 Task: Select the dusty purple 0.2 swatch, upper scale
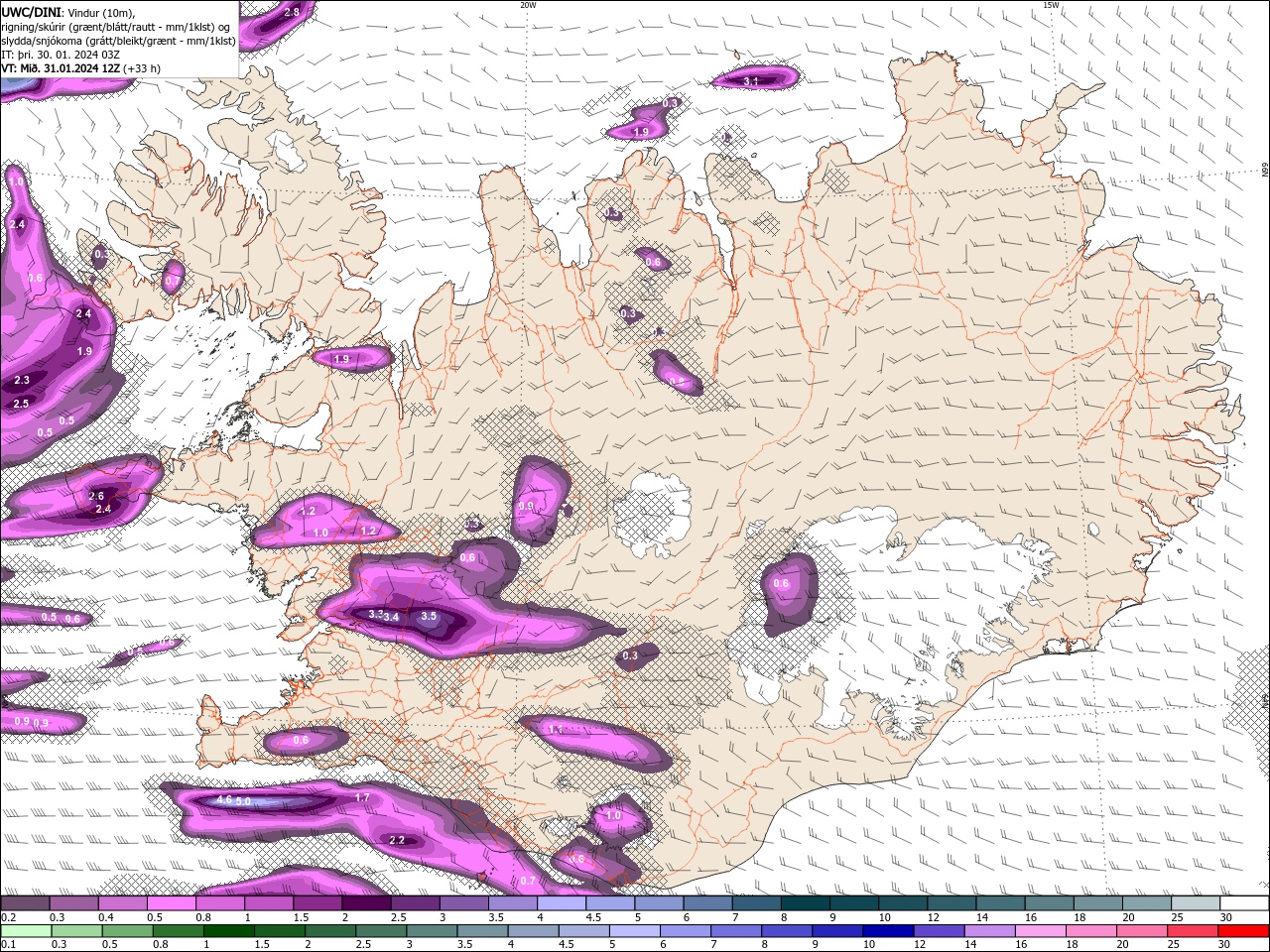tap(25, 903)
